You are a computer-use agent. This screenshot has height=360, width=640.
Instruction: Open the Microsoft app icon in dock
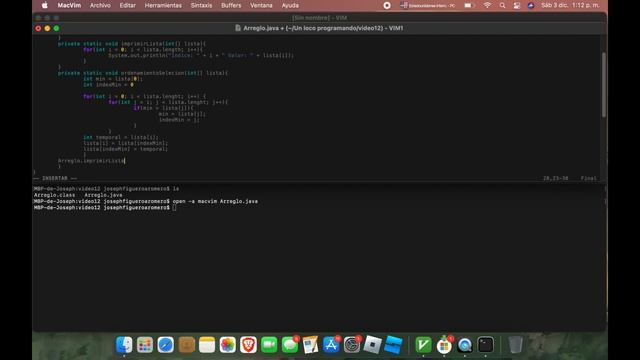[x=444, y=345]
